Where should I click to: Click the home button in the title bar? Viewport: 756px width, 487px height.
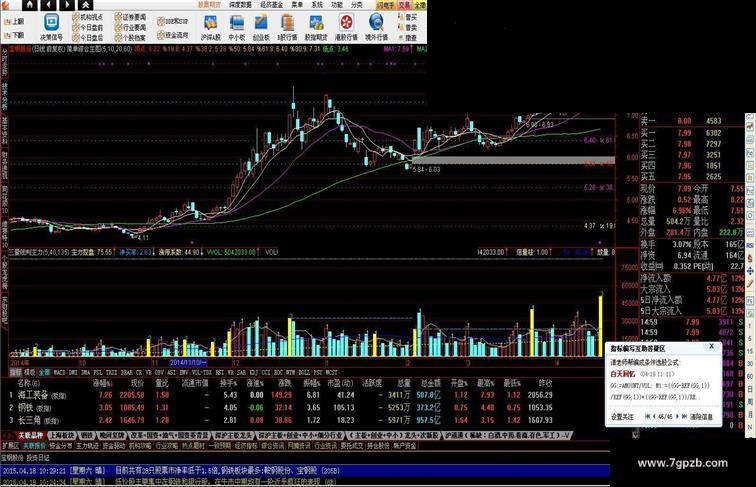point(30,5)
